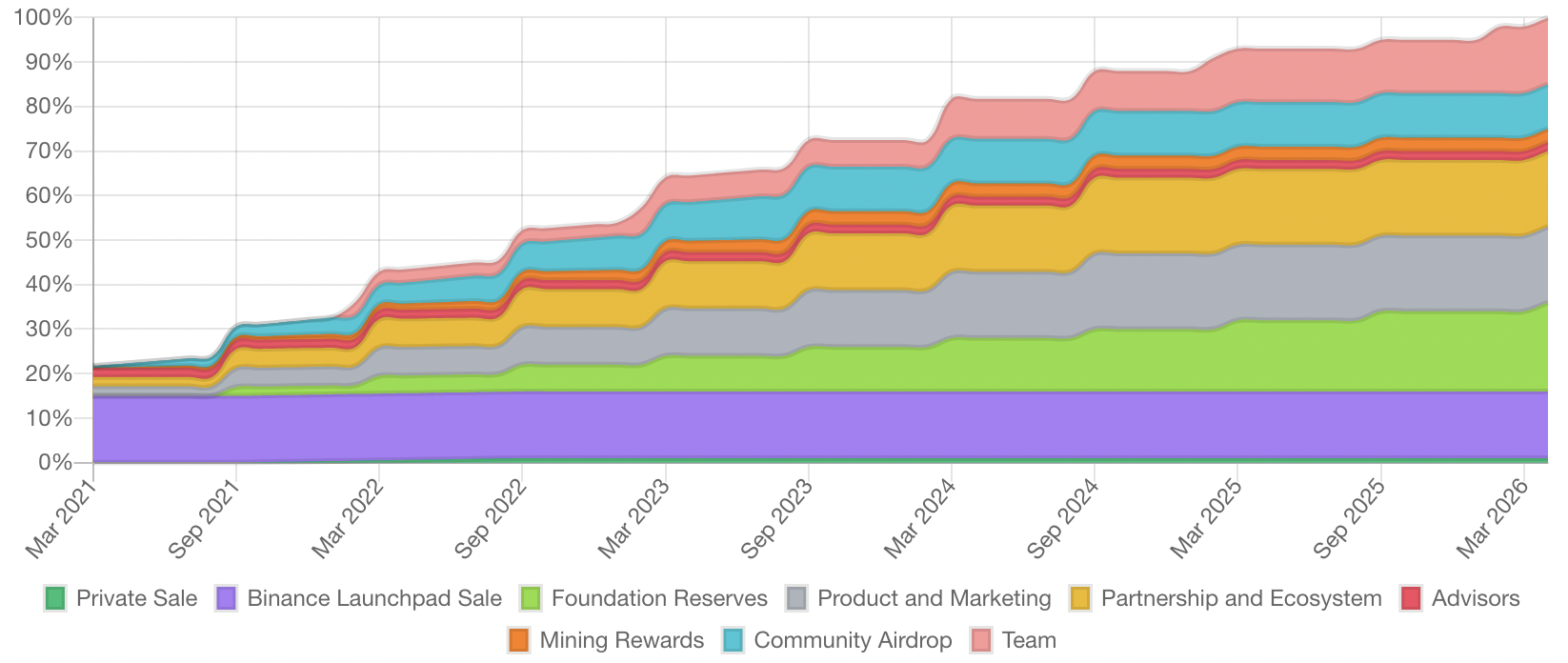
Task: Toggle the Mining Rewards legend label
Action: 622,640
